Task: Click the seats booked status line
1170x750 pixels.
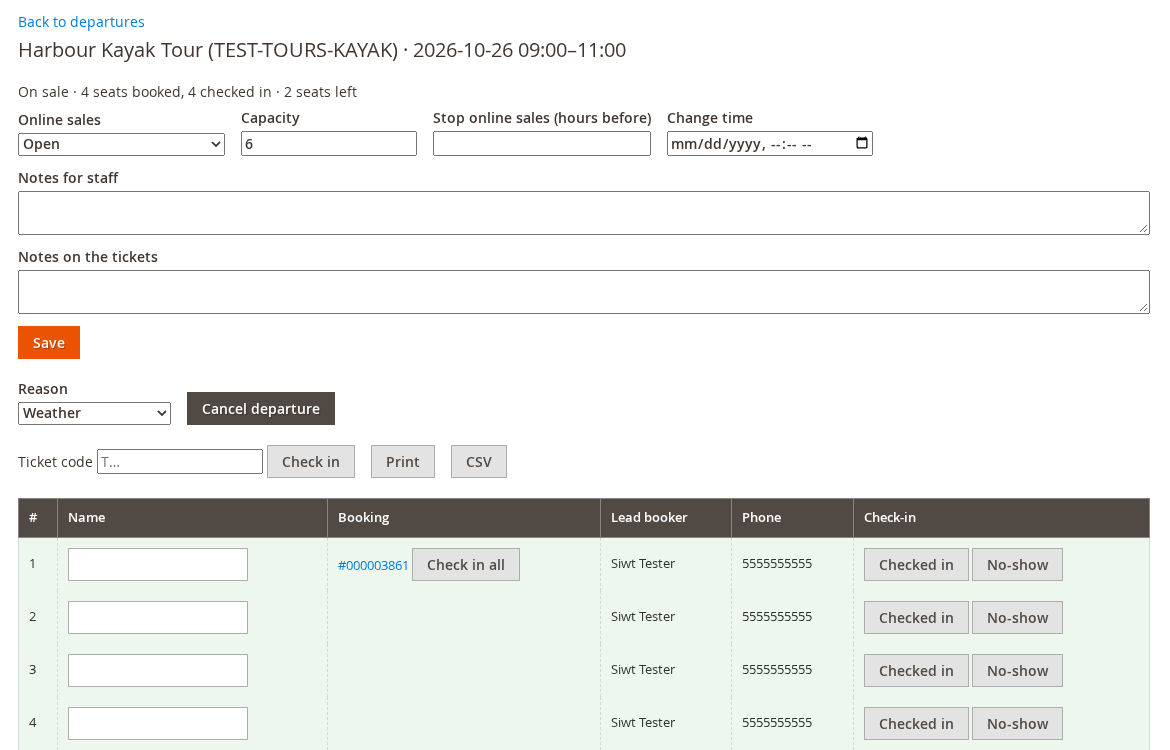Action: tap(187, 92)
